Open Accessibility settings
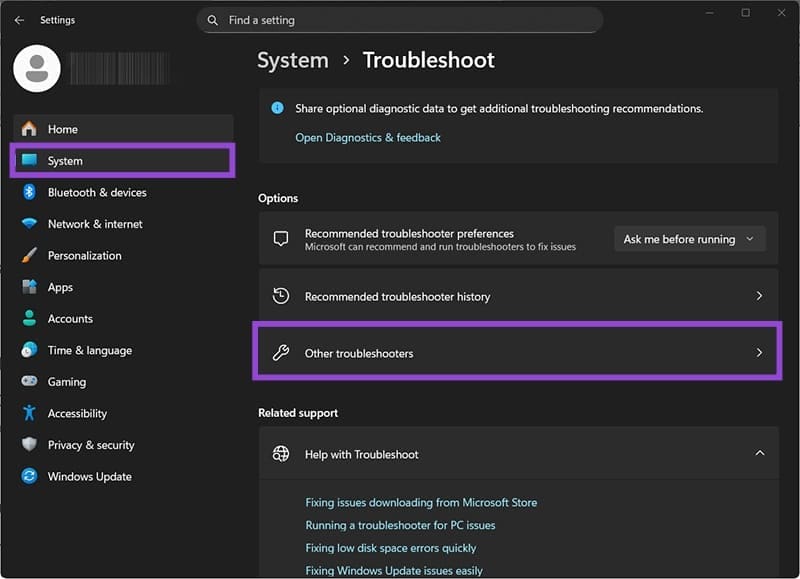 [x=80, y=413]
